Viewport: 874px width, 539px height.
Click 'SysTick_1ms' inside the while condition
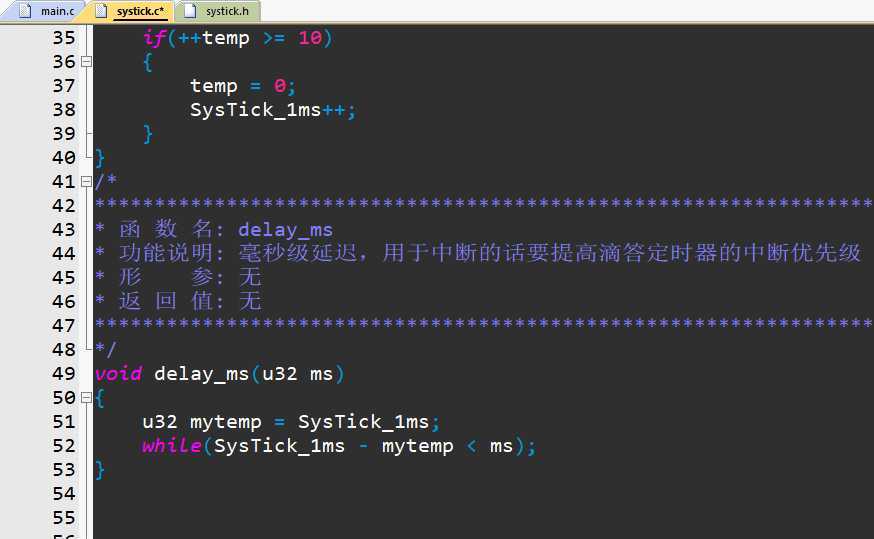click(x=279, y=446)
